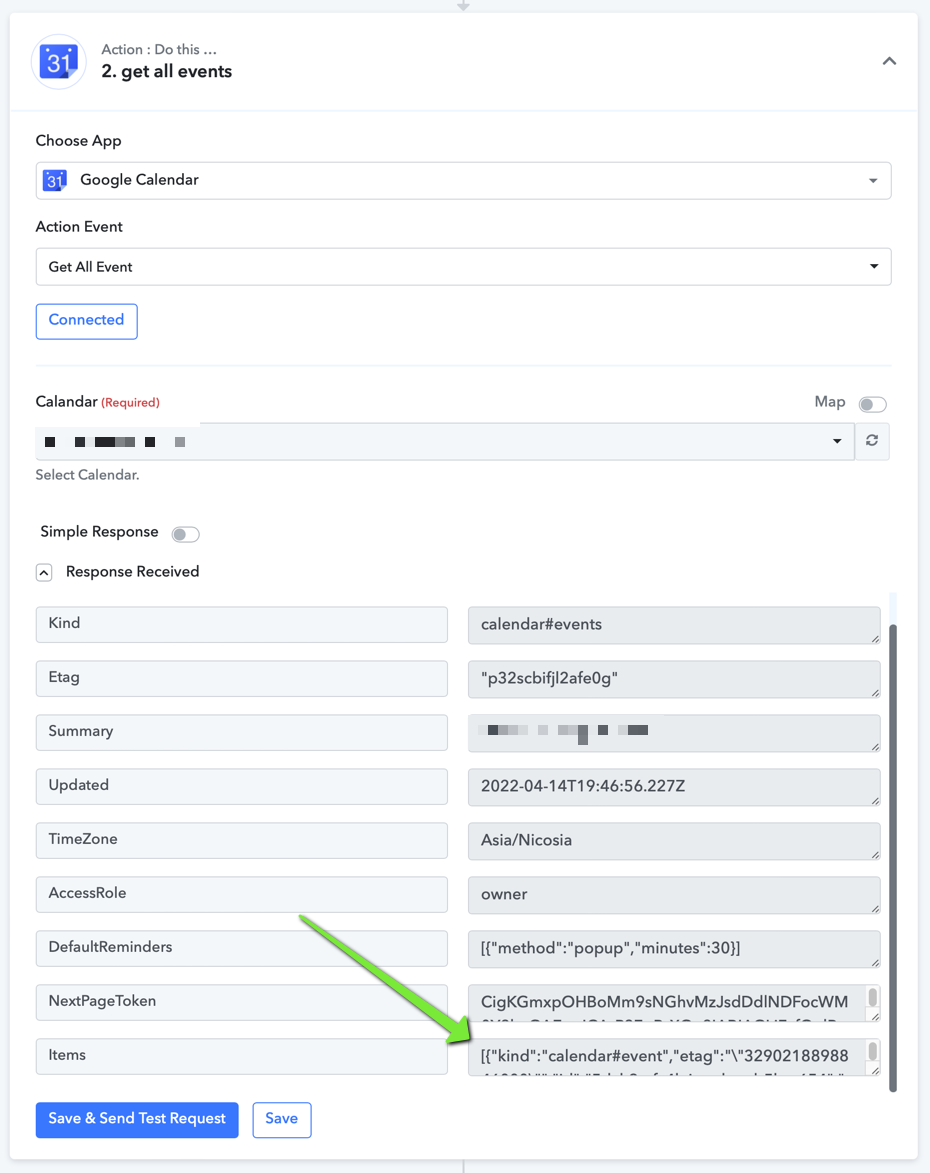Open the Choose App dropdown
Image resolution: width=930 pixels, height=1173 pixels.
463,180
